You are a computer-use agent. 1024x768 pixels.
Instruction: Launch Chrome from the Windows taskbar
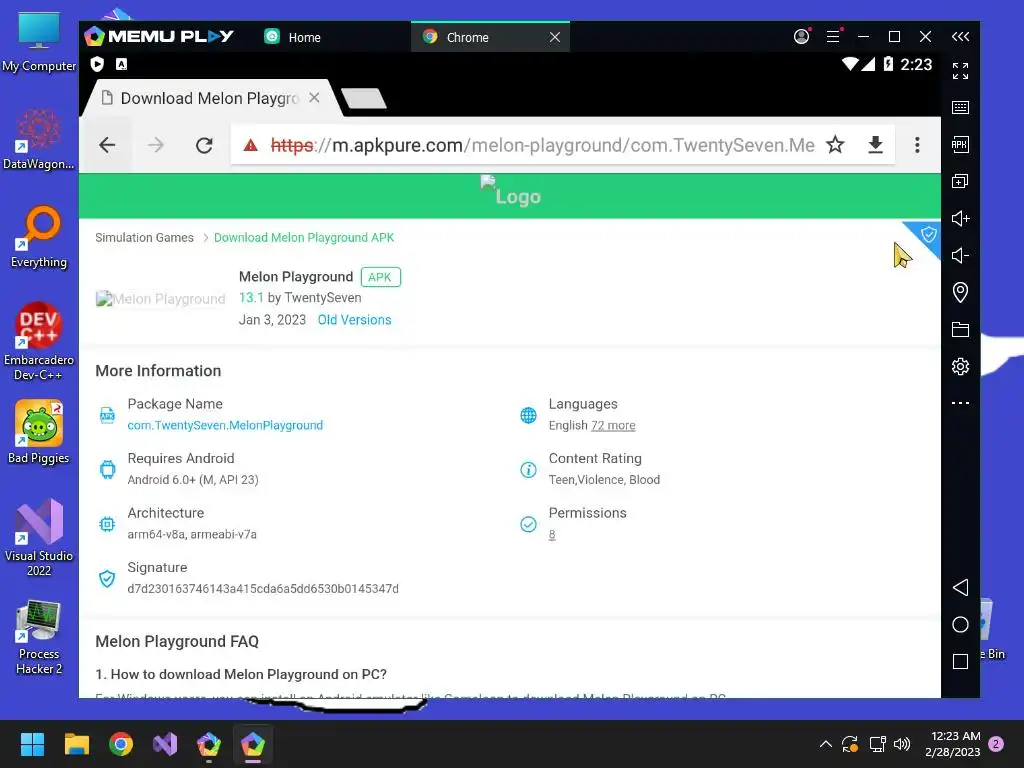pyautogui.click(x=121, y=744)
